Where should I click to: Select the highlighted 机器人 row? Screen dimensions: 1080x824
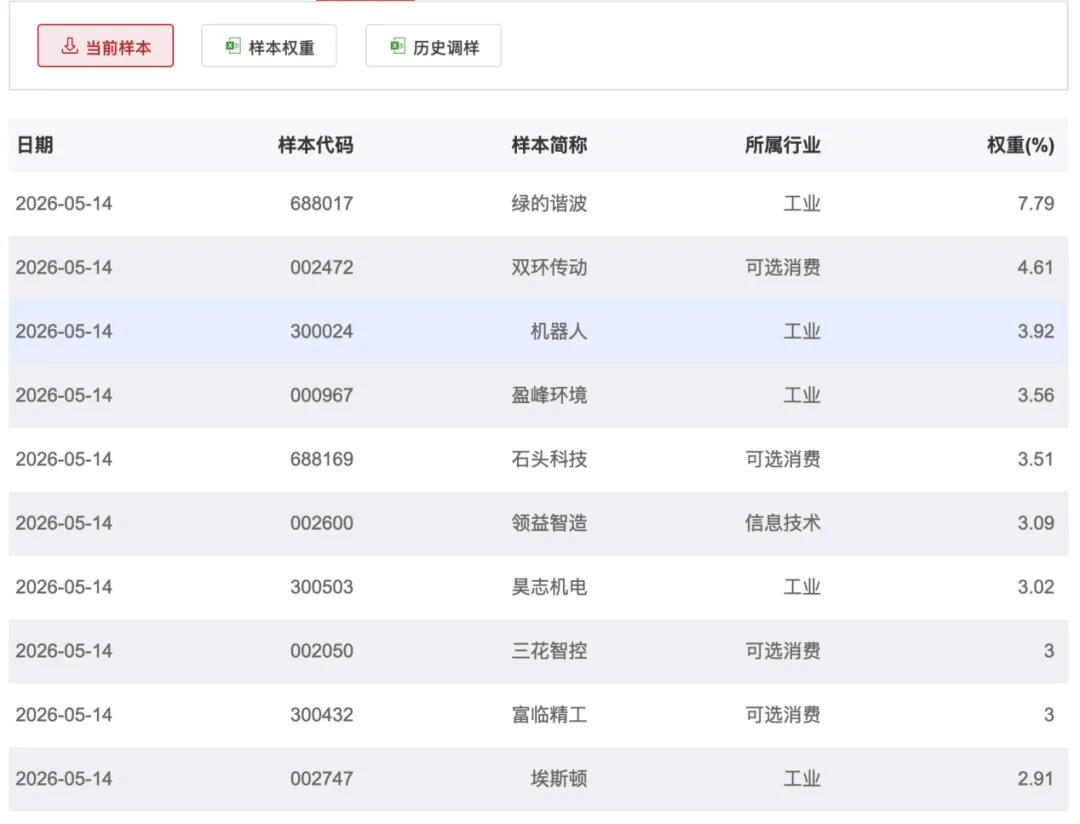point(539,331)
